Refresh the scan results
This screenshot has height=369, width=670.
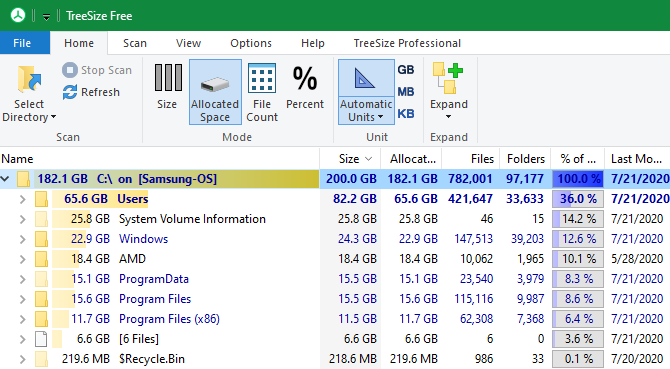tap(91, 92)
